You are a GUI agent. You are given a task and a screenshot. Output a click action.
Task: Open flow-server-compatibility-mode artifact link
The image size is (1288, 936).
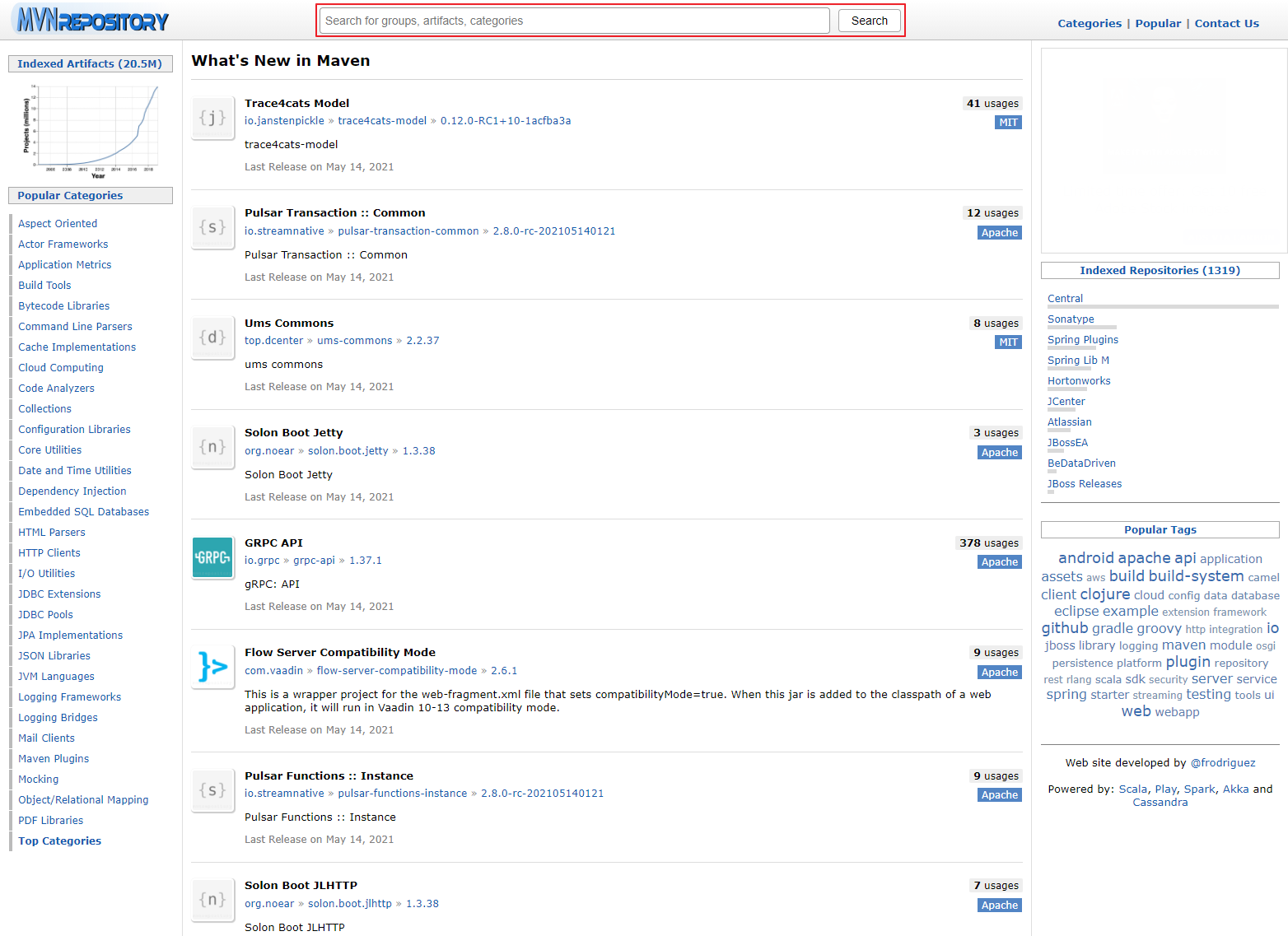coord(397,670)
